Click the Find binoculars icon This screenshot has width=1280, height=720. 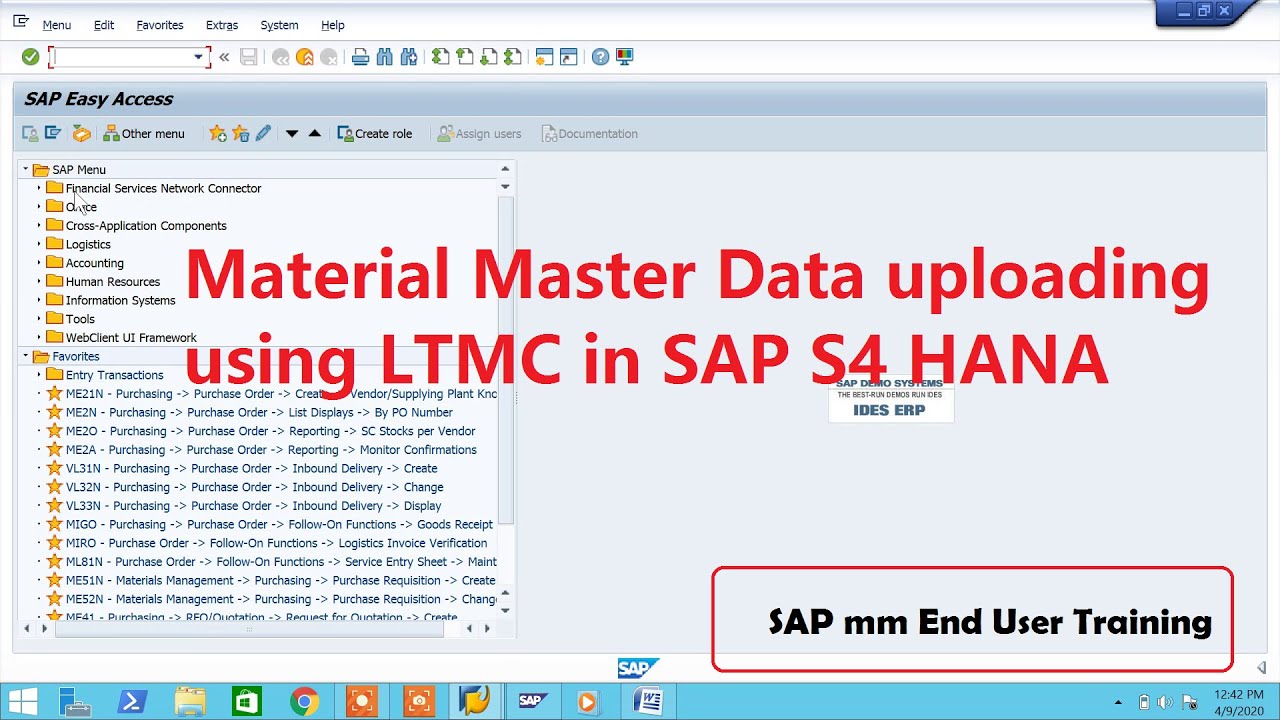(385, 57)
